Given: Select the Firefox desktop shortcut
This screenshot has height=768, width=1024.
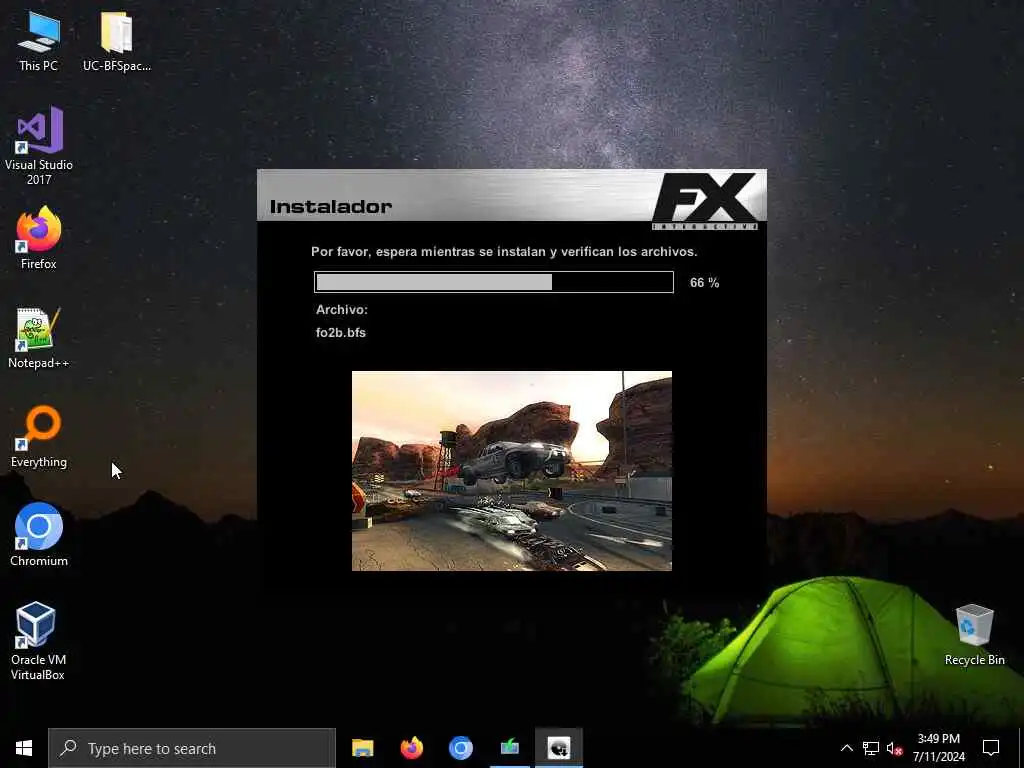Looking at the screenshot, I should [39, 238].
